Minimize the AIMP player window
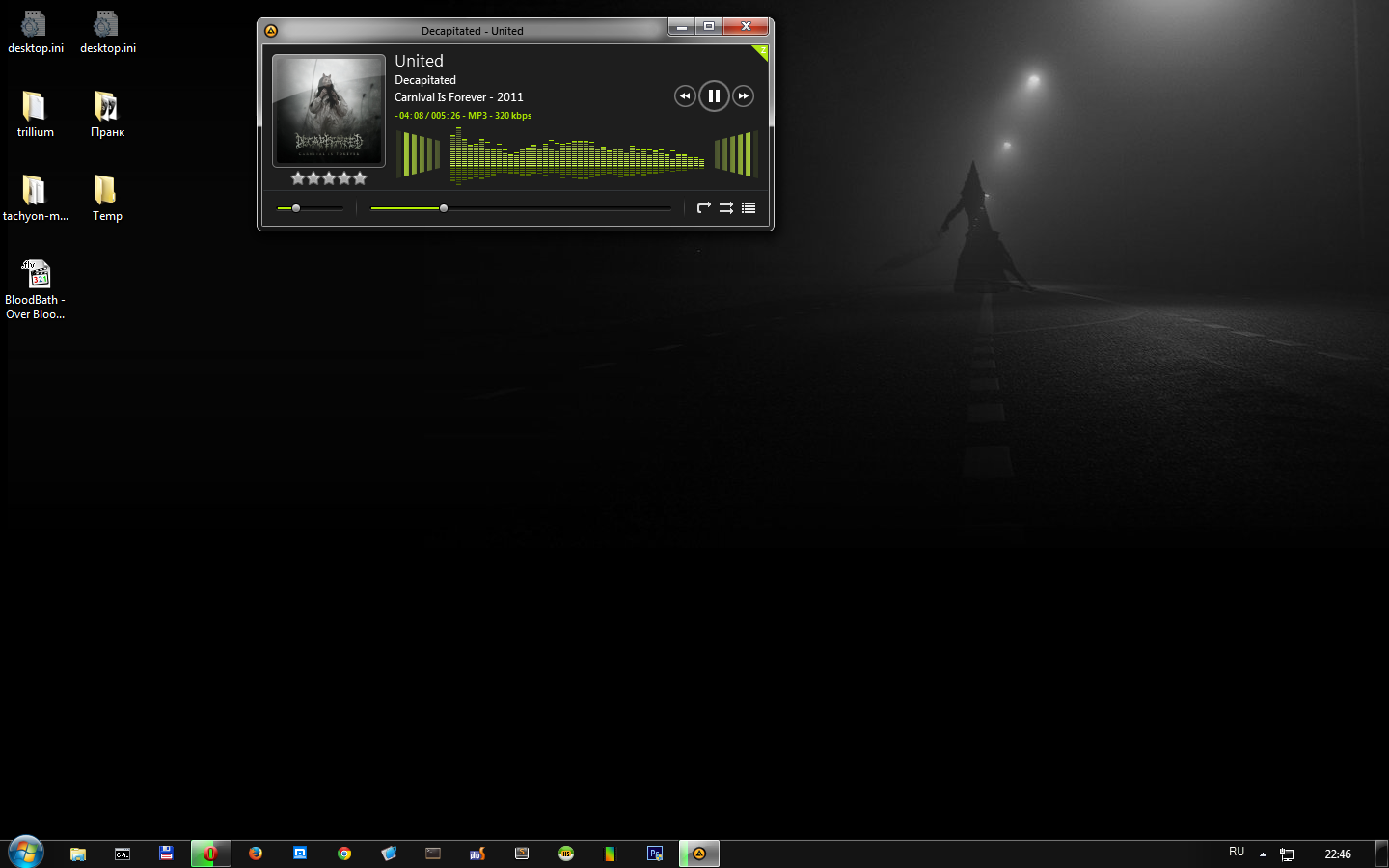Screen dimensions: 1389x868 [682, 27]
